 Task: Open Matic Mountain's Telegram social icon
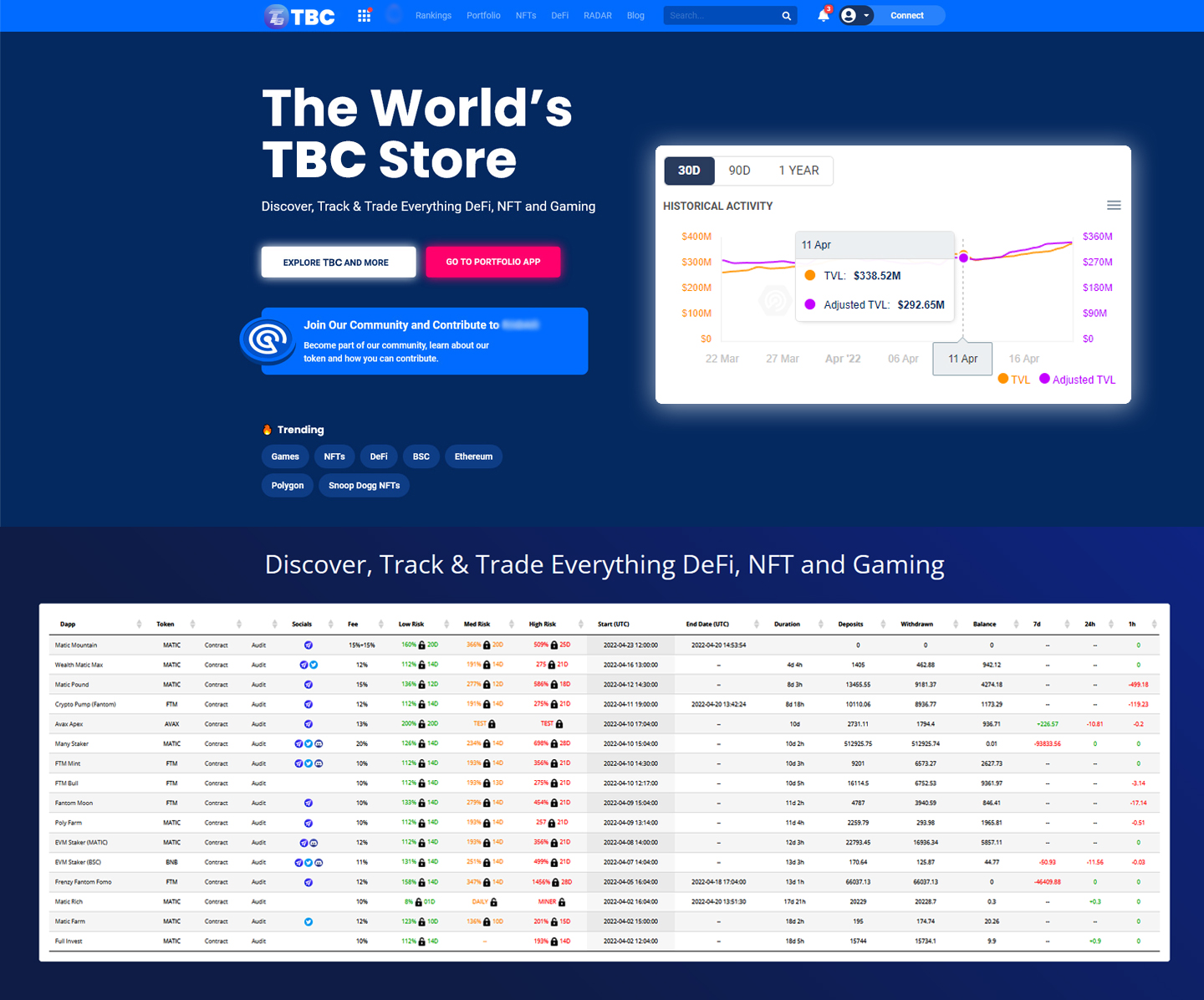[x=309, y=645]
